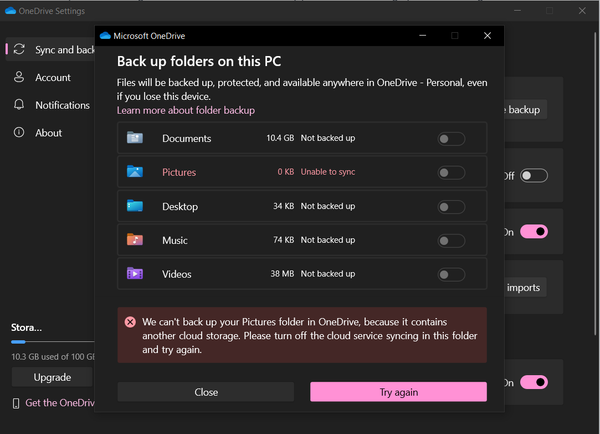Click the Unable to sync status text
This screenshot has height=434, width=600.
pyautogui.click(x=328, y=172)
